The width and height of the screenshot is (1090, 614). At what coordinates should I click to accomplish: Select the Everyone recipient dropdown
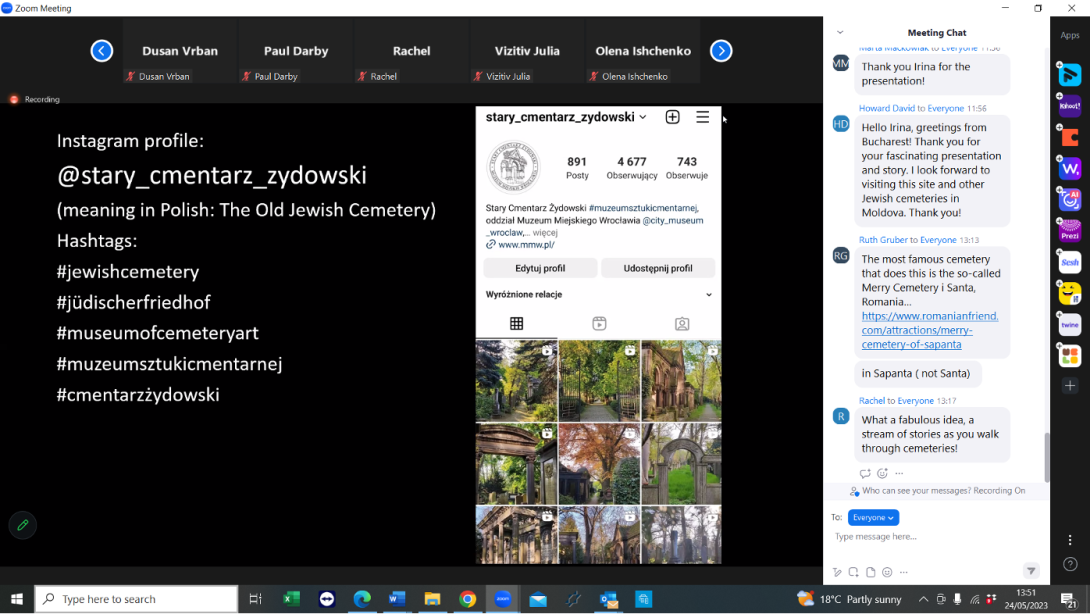click(873, 517)
